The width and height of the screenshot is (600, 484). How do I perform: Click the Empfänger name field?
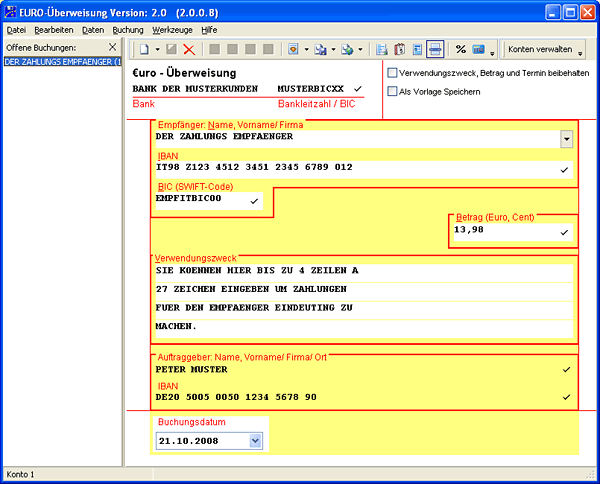[358, 139]
